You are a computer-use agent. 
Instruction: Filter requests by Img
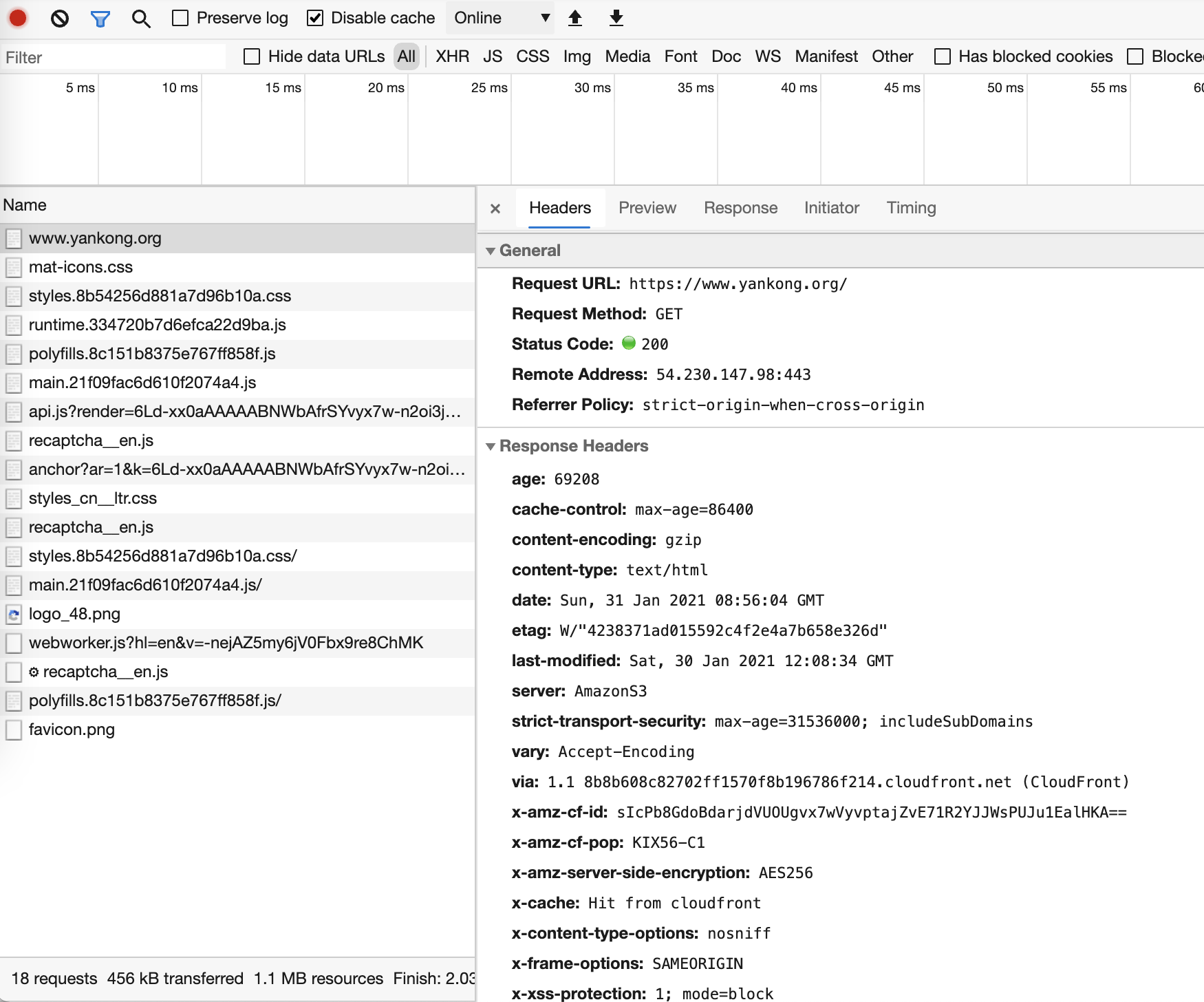pyautogui.click(x=577, y=56)
